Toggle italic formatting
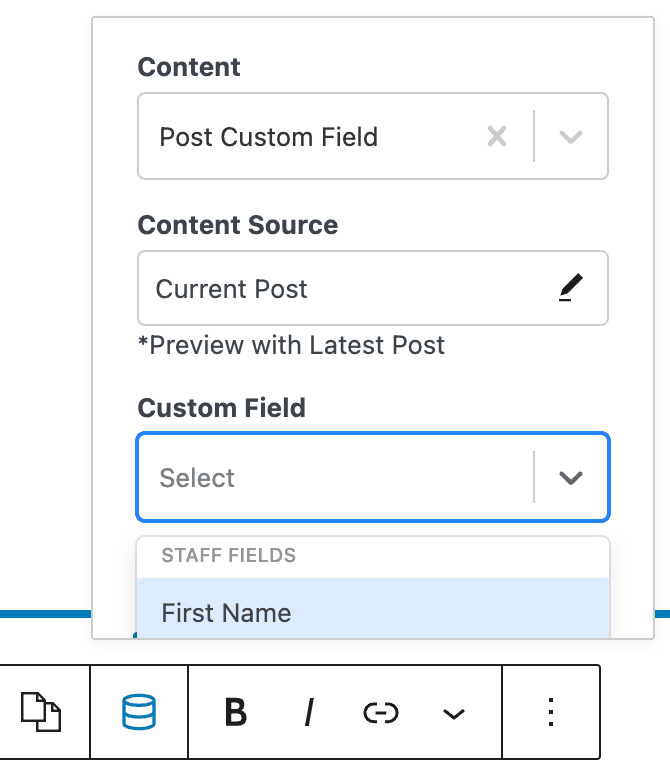 coord(309,712)
